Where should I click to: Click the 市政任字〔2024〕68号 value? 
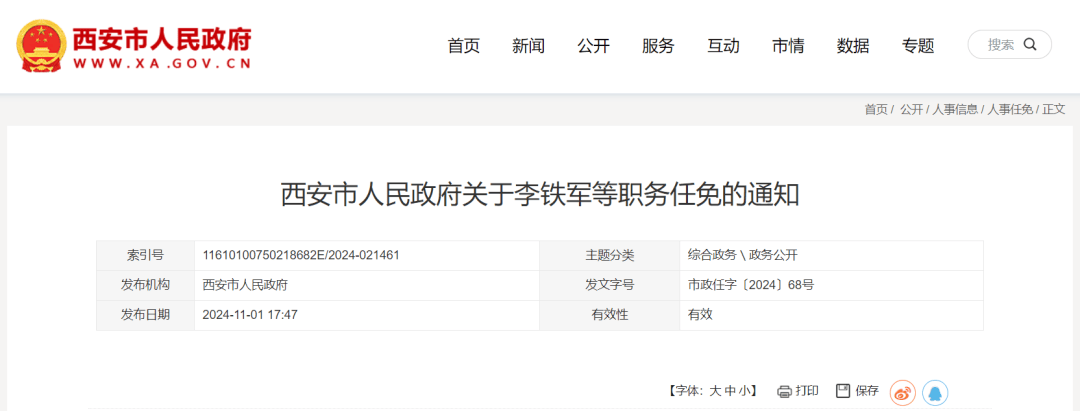click(751, 285)
